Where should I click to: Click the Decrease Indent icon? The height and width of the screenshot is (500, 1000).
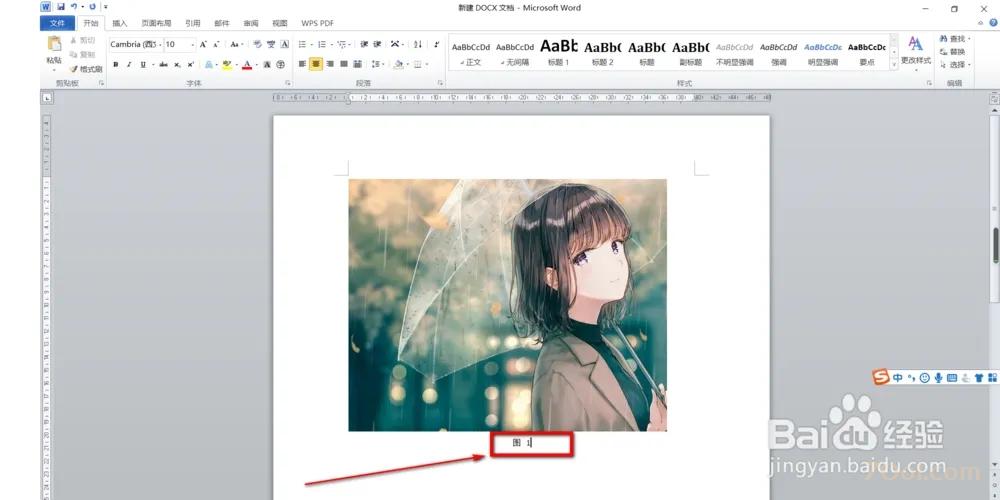coord(364,45)
